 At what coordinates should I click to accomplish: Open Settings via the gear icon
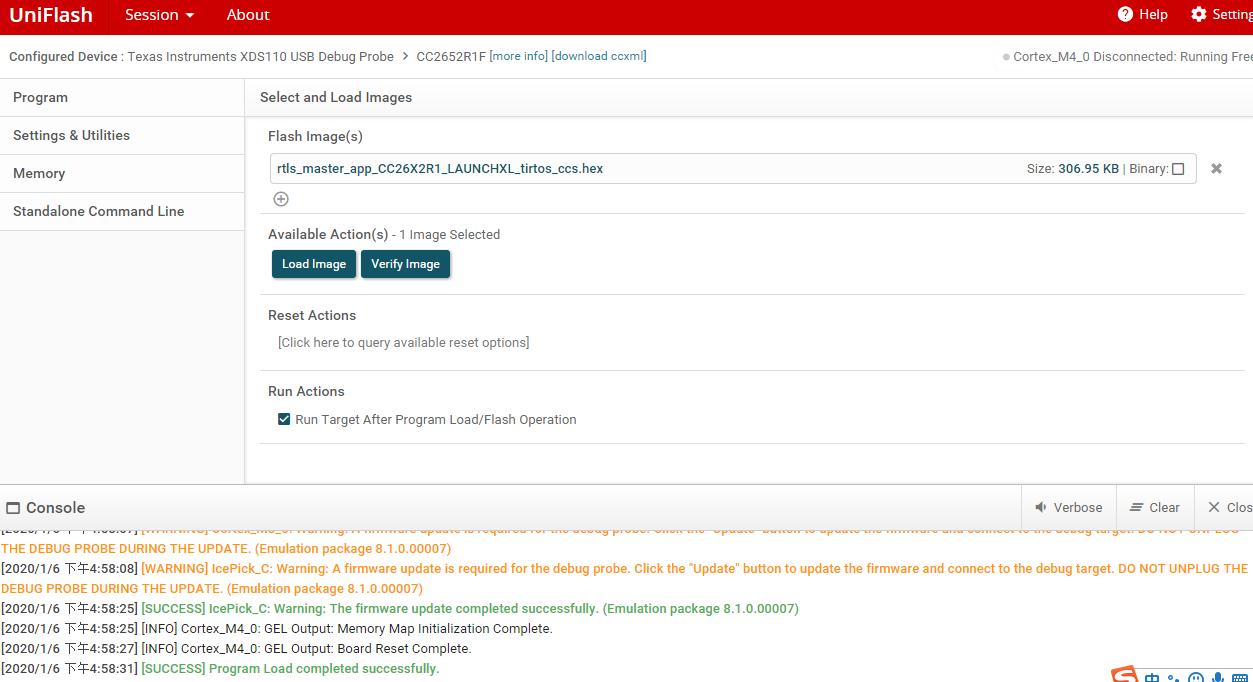coord(1221,15)
